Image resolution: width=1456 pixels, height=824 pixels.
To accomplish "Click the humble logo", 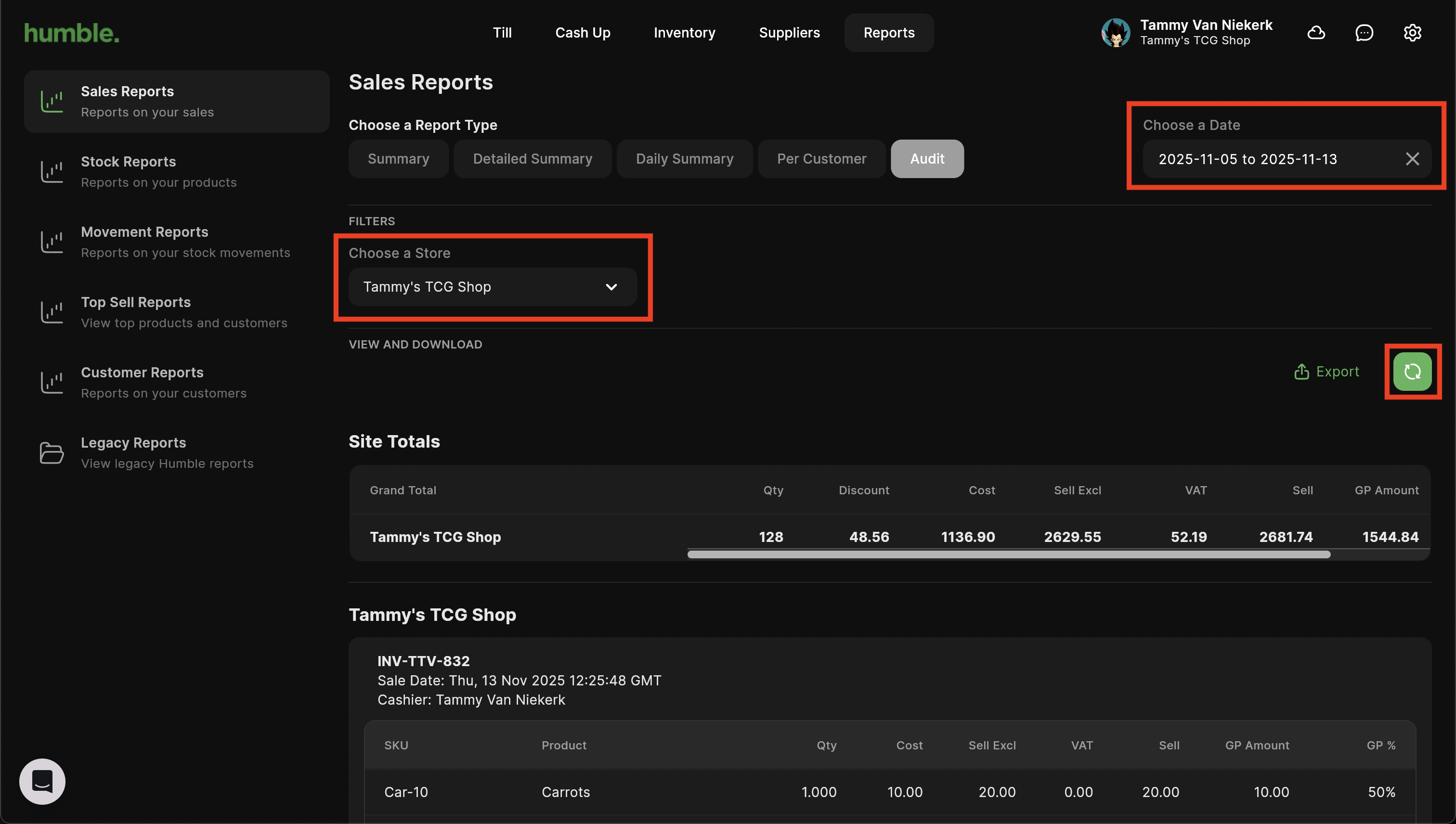I will [x=72, y=33].
